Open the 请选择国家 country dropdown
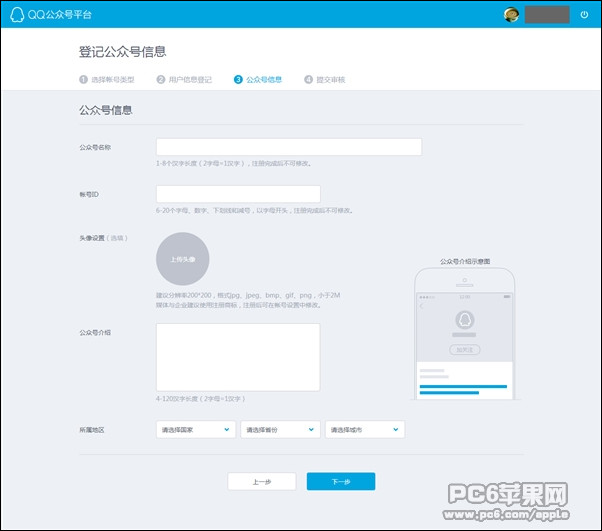Image resolution: width=602 pixels, height=531 pixels. pos(196,429)
